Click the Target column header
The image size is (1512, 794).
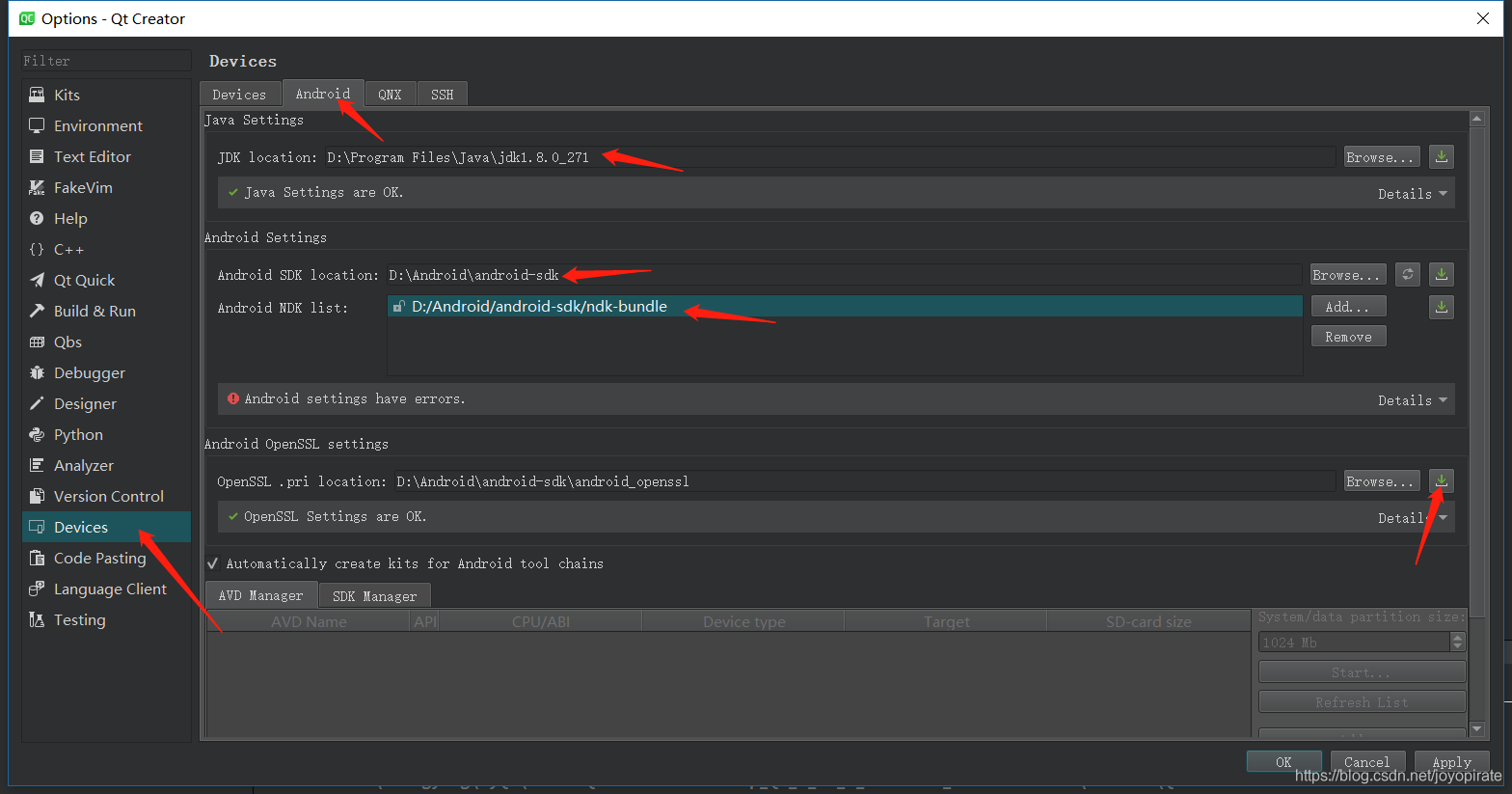tap(946, 621)
